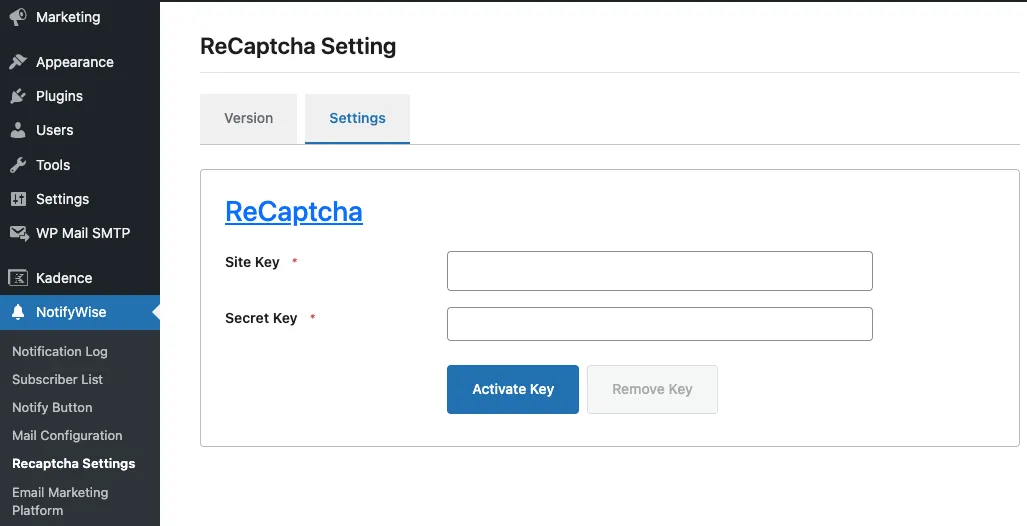Click the NotifyWise bell icon
Viewport: 1027px width, 526px height.
pyautogui.click(x=18, y=312)
